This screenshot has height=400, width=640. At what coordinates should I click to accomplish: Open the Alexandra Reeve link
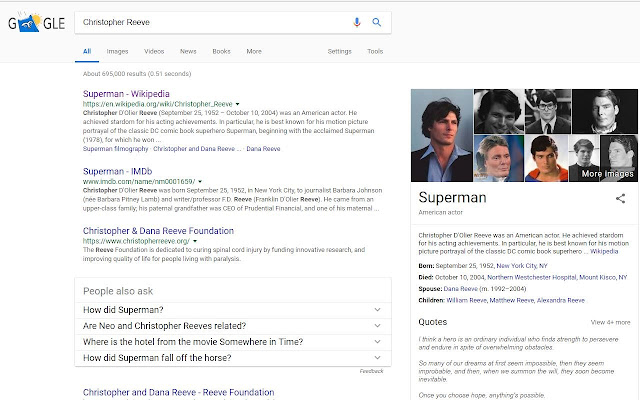pyautogui.click(x=561, y=300)
